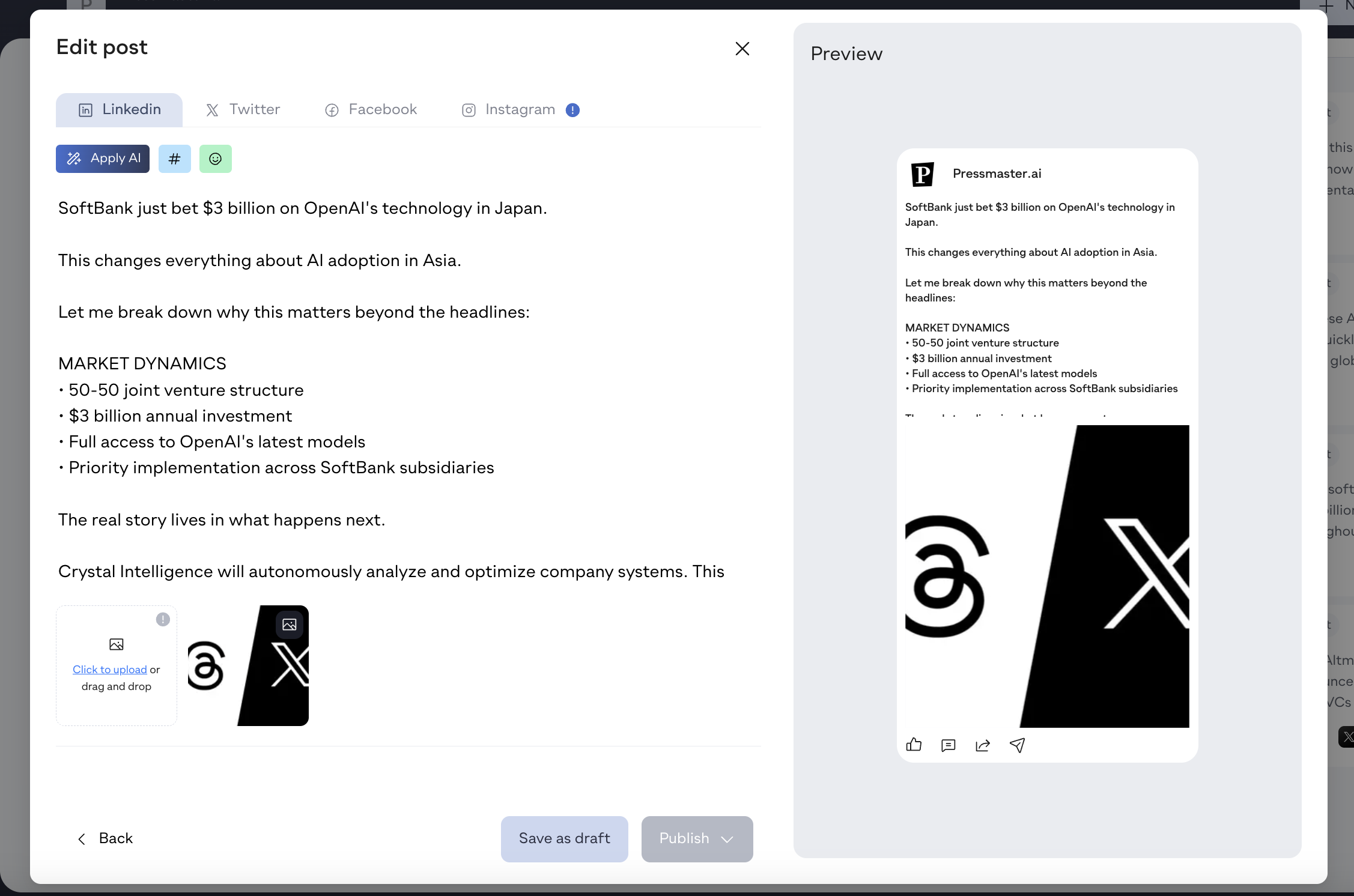
Task: Click the Pressmaster.ai name in preview
Action: pyautogui.click(x=997, y=174)
